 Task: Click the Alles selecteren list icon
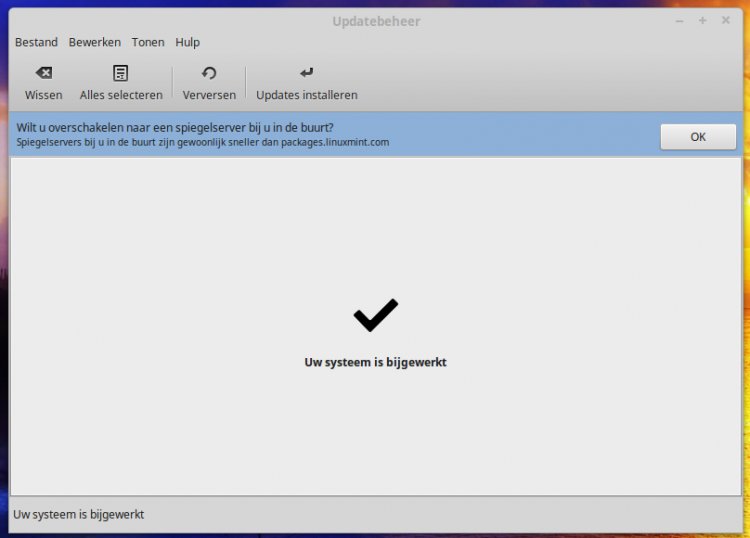click(x=121, y=73)
